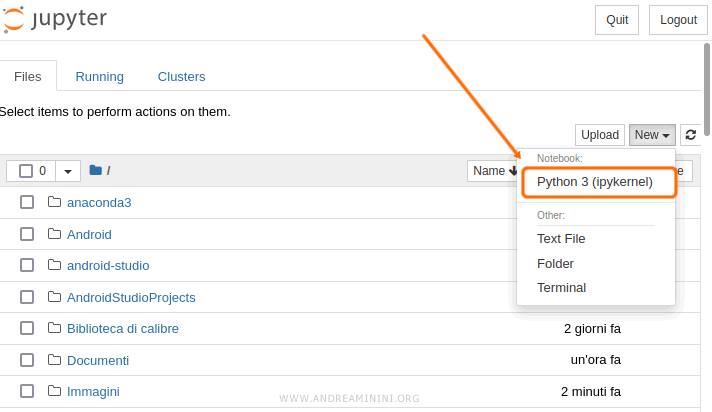Click the folder icon beside Documenti
Screen dimensions: 712x412
click(55, 360)
